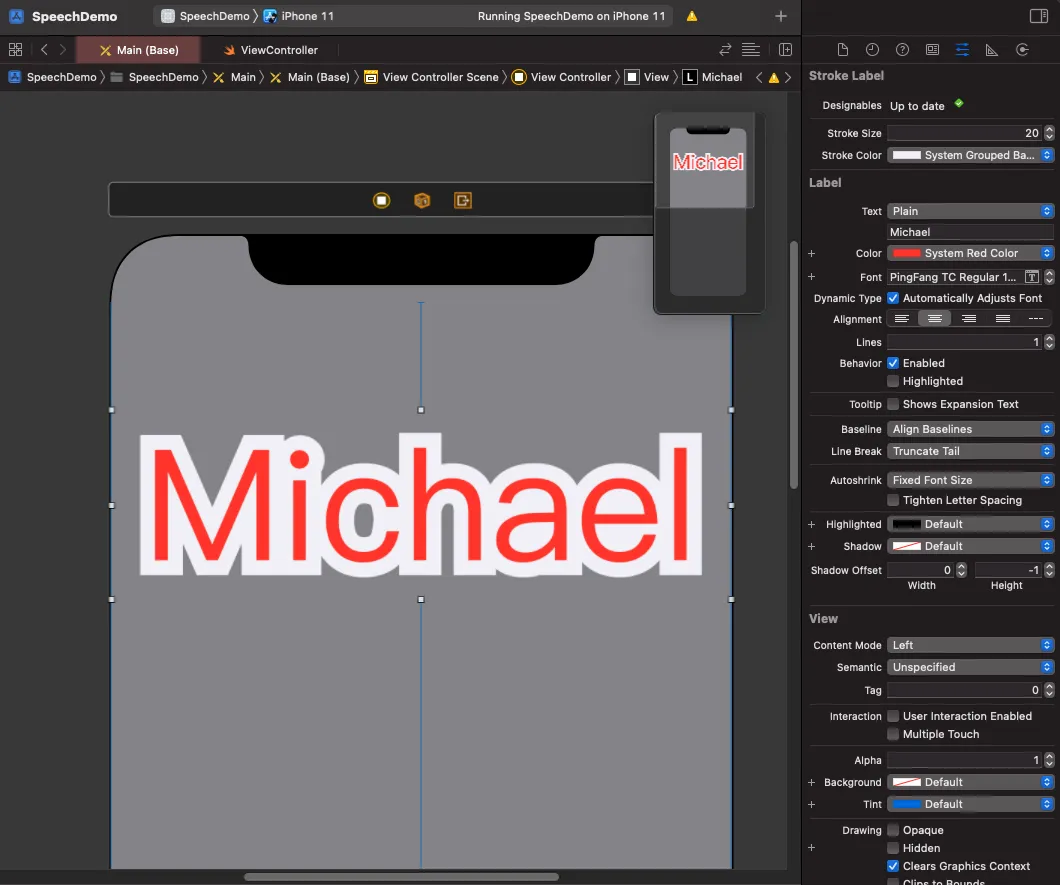This screenshot has height=885, width=1060.
Task: Open the Connections inspector
Action: pos(1022,50)
